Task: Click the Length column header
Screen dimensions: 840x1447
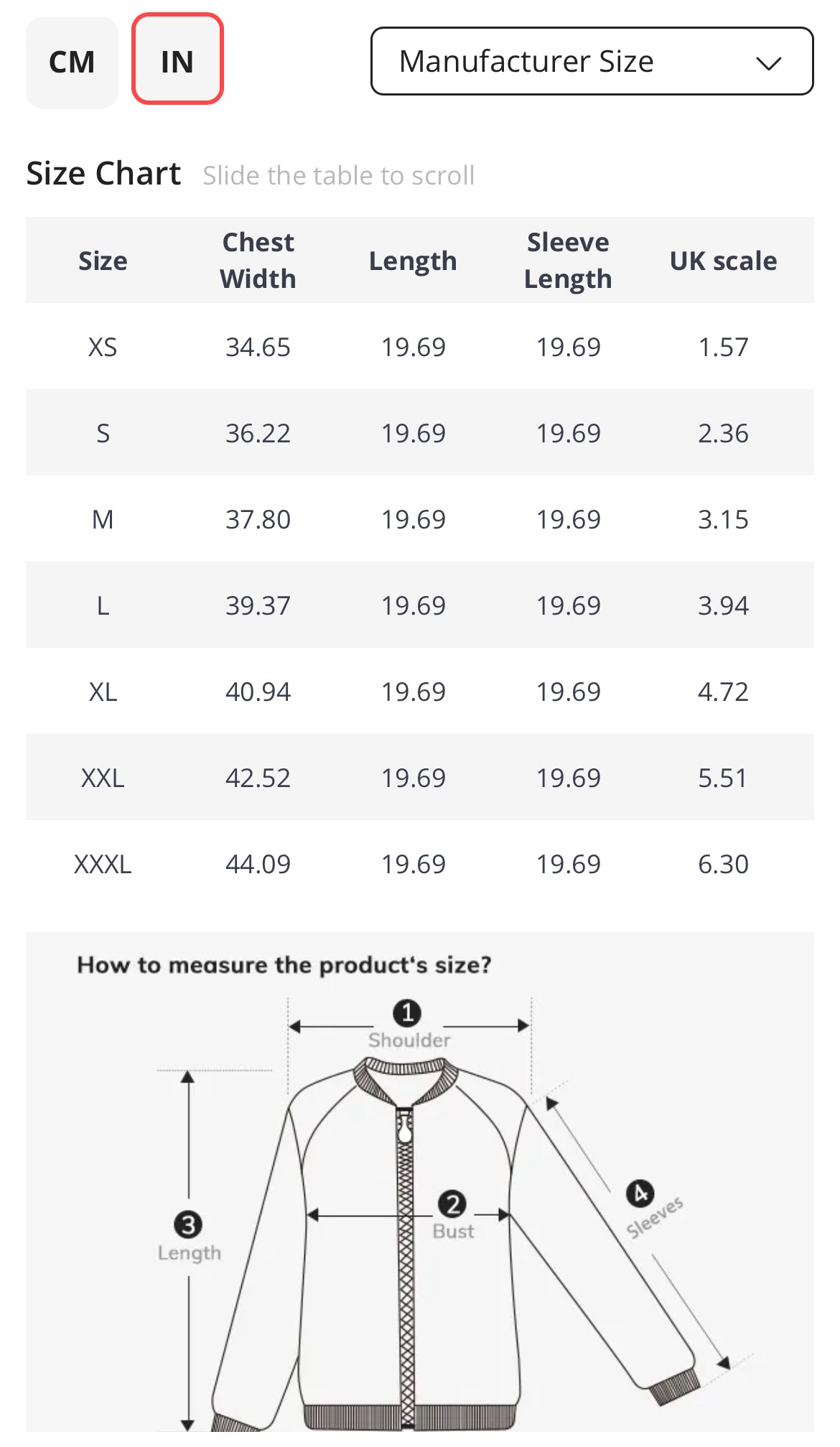Action: pyautogui.click(x=413, y=261)
